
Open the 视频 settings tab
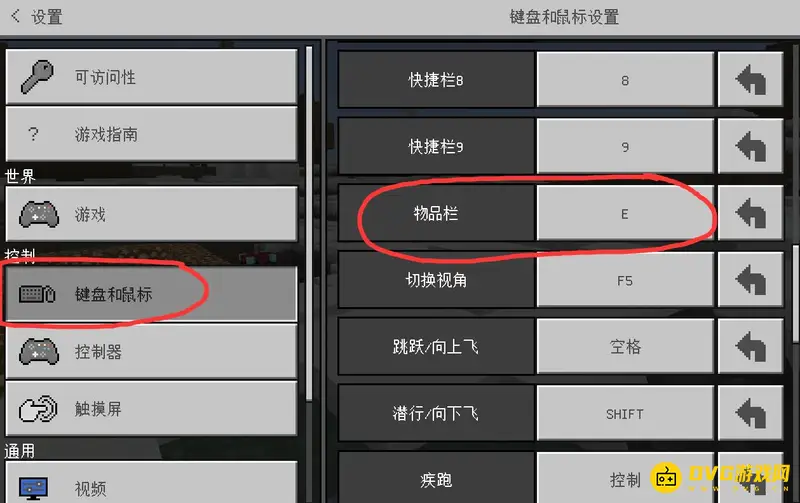pyautogui.click(x=151, y=484)
